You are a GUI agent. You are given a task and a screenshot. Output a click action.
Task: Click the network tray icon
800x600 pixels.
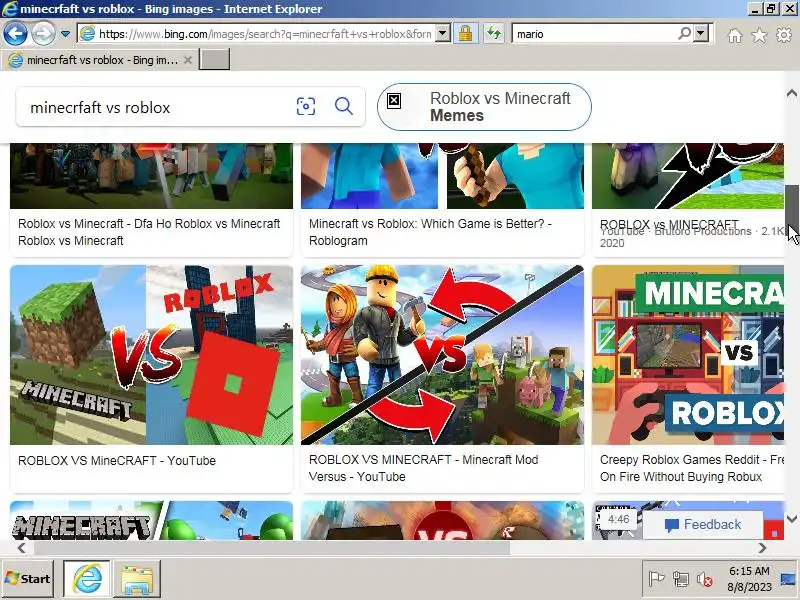(680, 579)
